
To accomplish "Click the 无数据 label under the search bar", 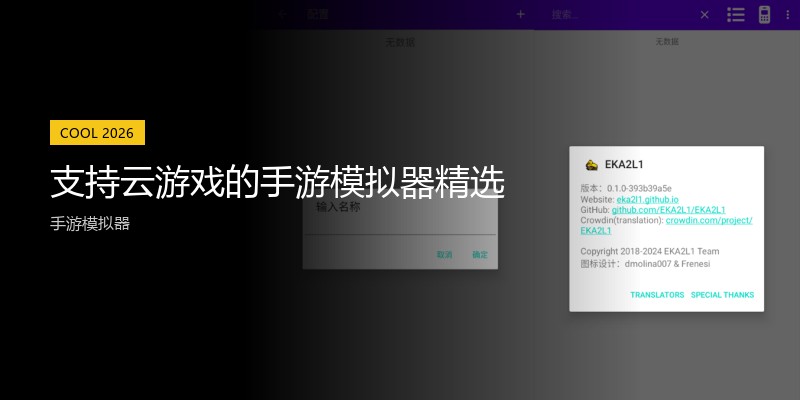I will click(x=667, y=42).
